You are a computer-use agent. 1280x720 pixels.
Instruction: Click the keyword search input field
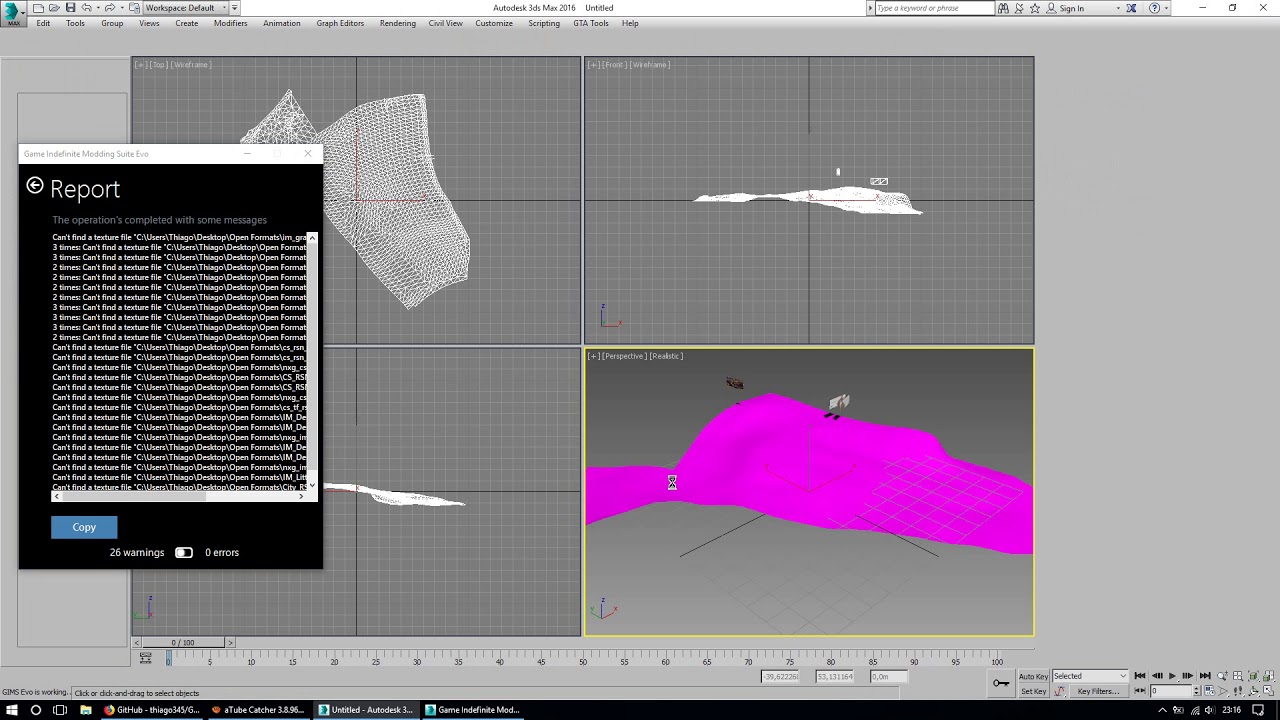click(x=934, y=8)
